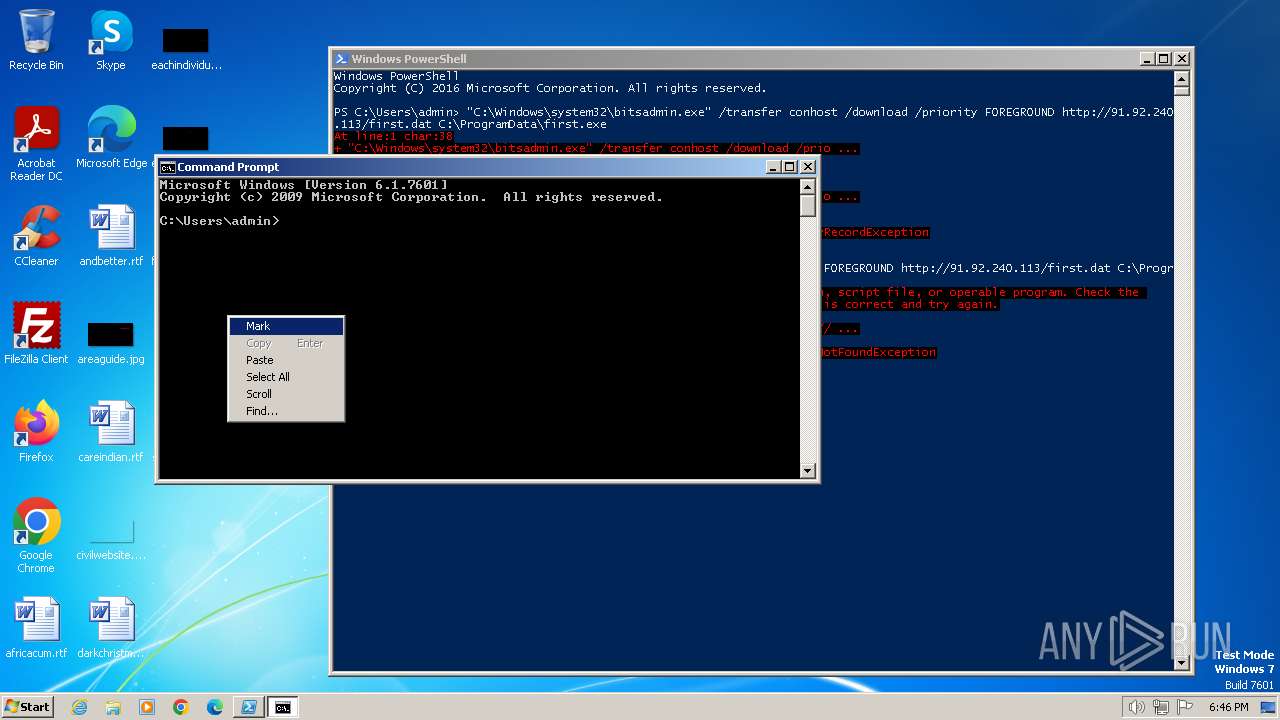Click Edge icon in the taskbar

tap(215, 707)
